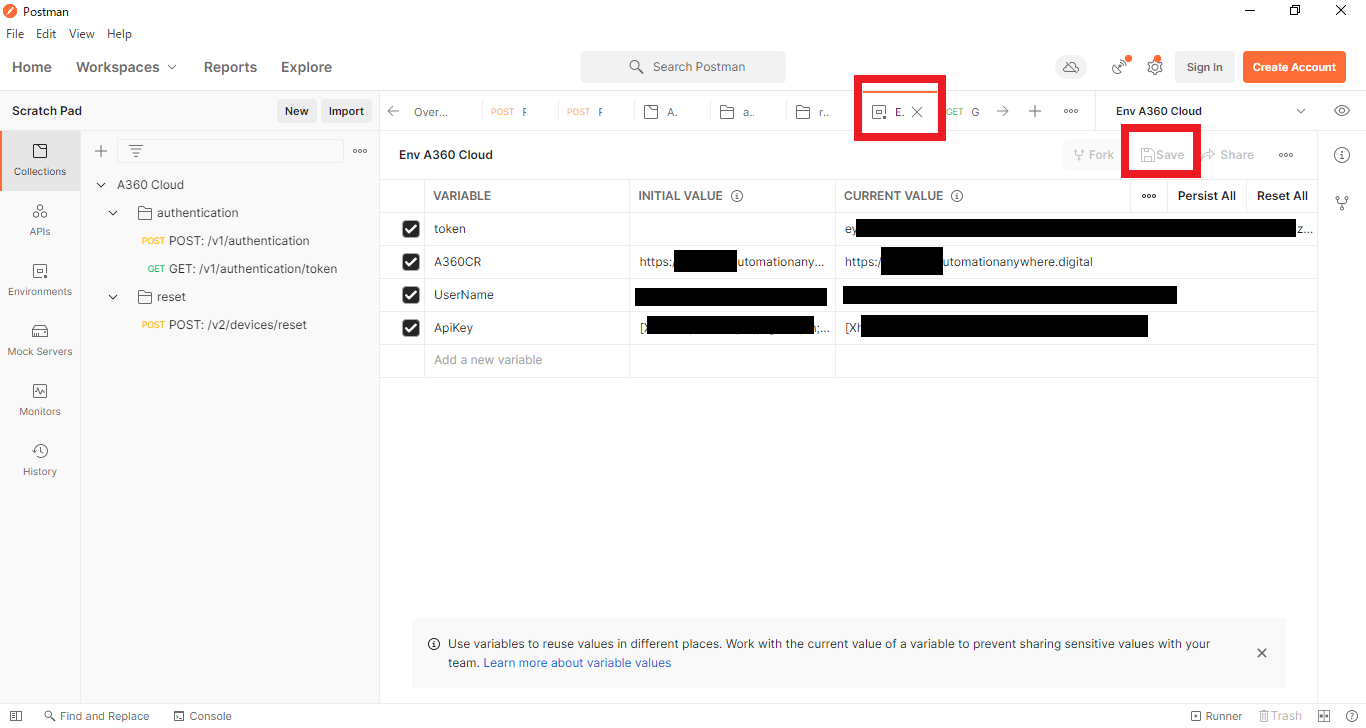
Task: Click the Sign In button
Action: [1204, 67]
